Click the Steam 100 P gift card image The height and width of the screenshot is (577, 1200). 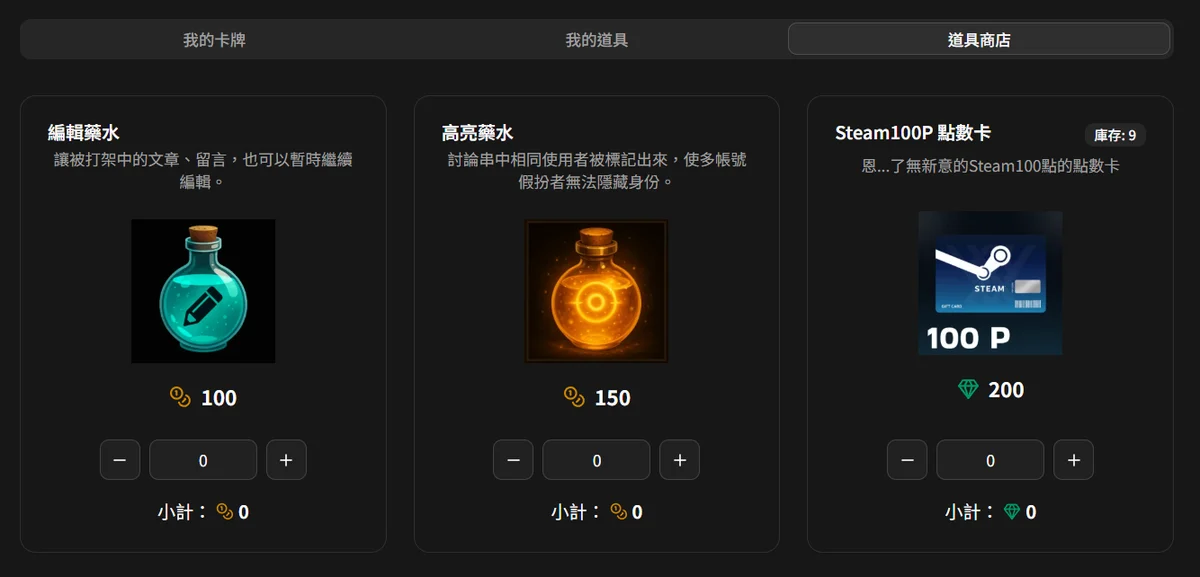[x=990, y=283]
